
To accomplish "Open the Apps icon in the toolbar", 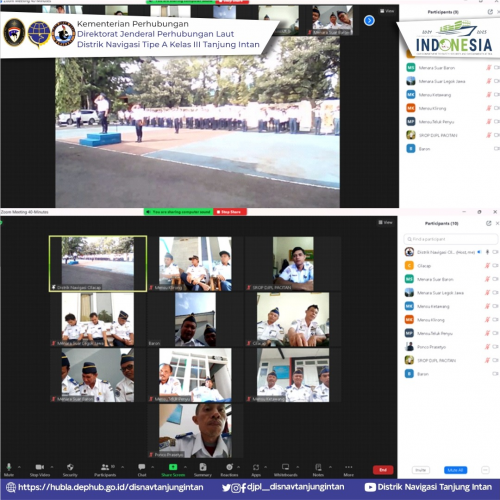I will pos(256,467).
